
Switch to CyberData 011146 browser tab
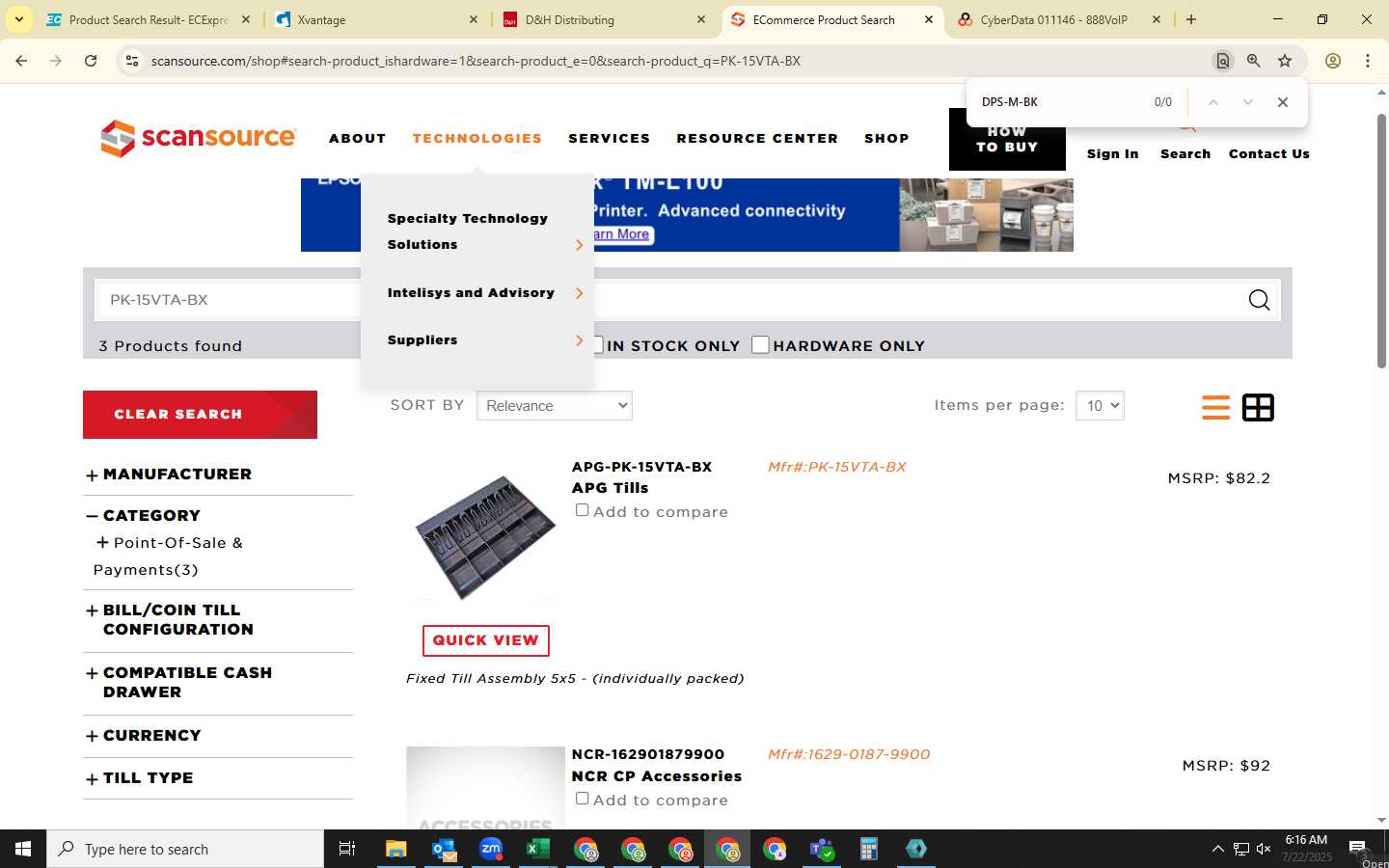(x=1059, y=19)
